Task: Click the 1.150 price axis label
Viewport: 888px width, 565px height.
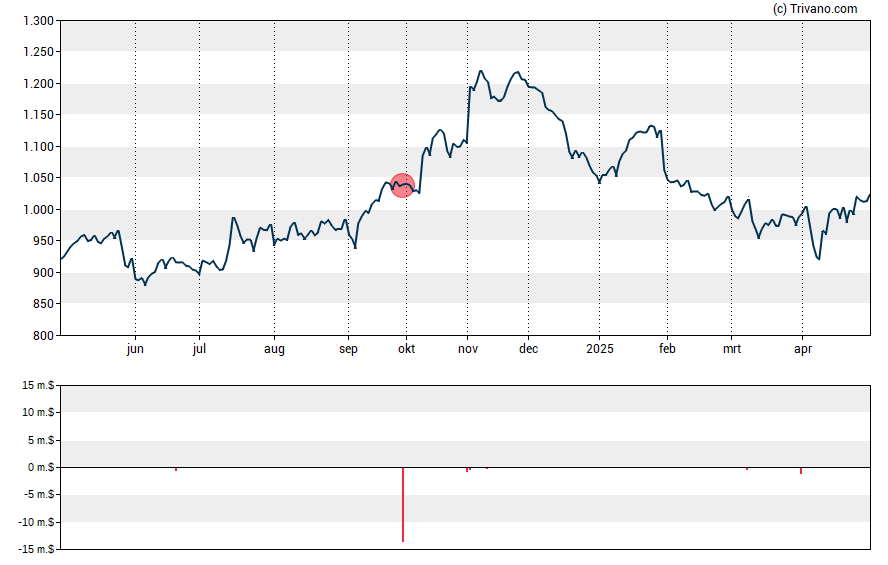Action: point(38,115)
